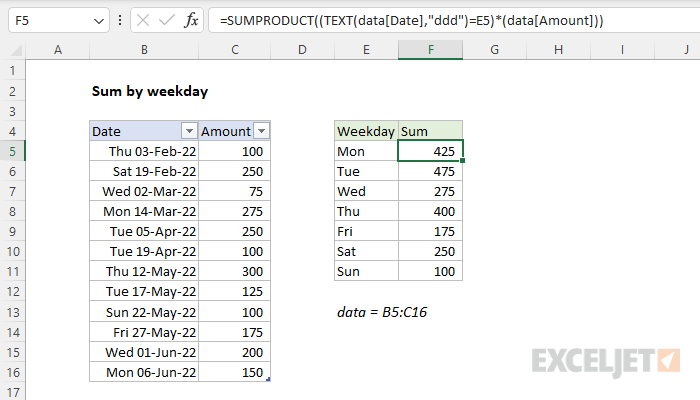Image resolution: width=700 pixels, height=400 pixels.
Task: Select amount 125 for Tue 17-May-22
Action: (234, 292)
